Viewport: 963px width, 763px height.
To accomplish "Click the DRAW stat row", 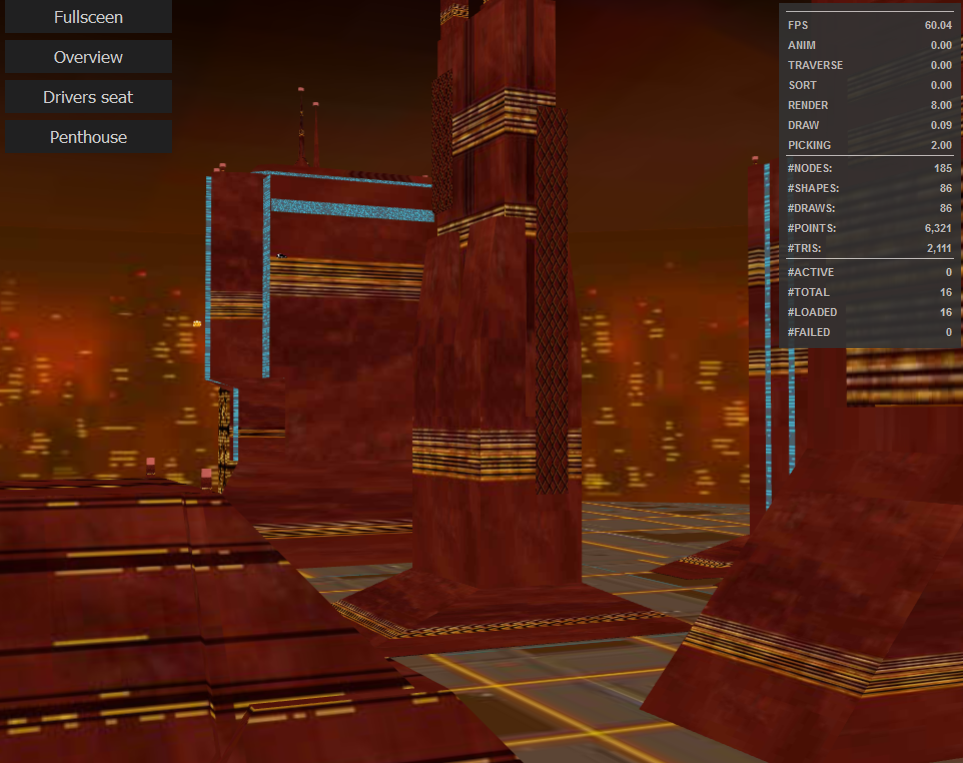I will pos(870,125).
